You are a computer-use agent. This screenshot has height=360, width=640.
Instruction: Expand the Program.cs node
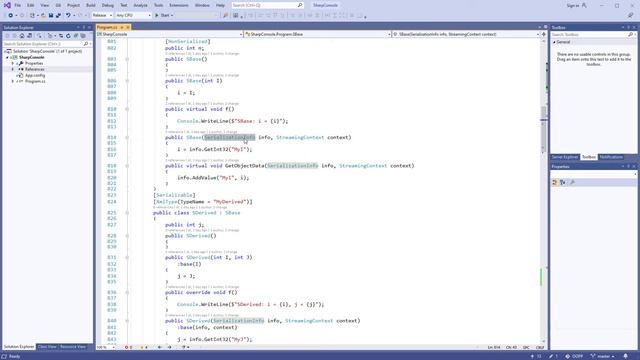click(13, 81)
